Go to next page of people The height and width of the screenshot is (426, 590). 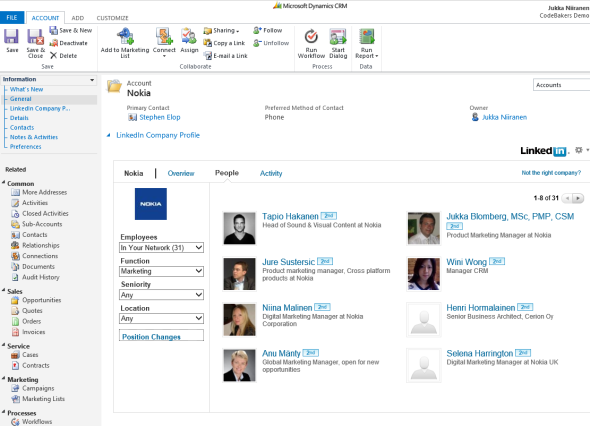tap(578, 198)
